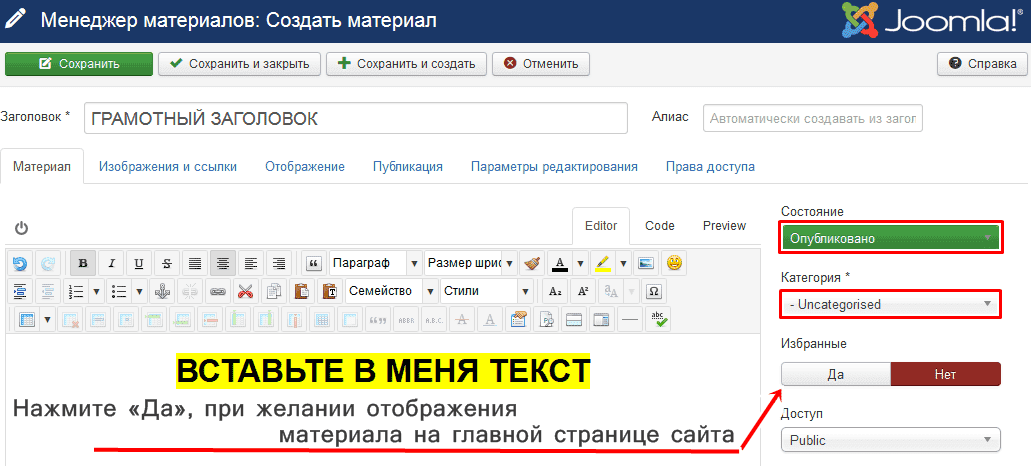The width and height of the screenshot is (1031, 466).
Task: Switch to the «Публикация» tab
Action: tap(407, 167)
